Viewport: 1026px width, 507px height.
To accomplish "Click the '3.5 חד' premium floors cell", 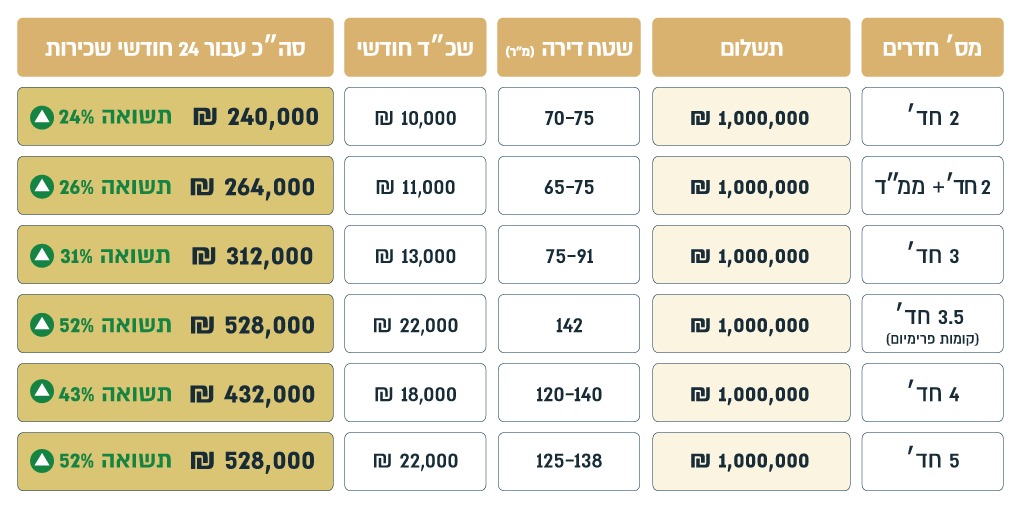I will tap(932, 324).
